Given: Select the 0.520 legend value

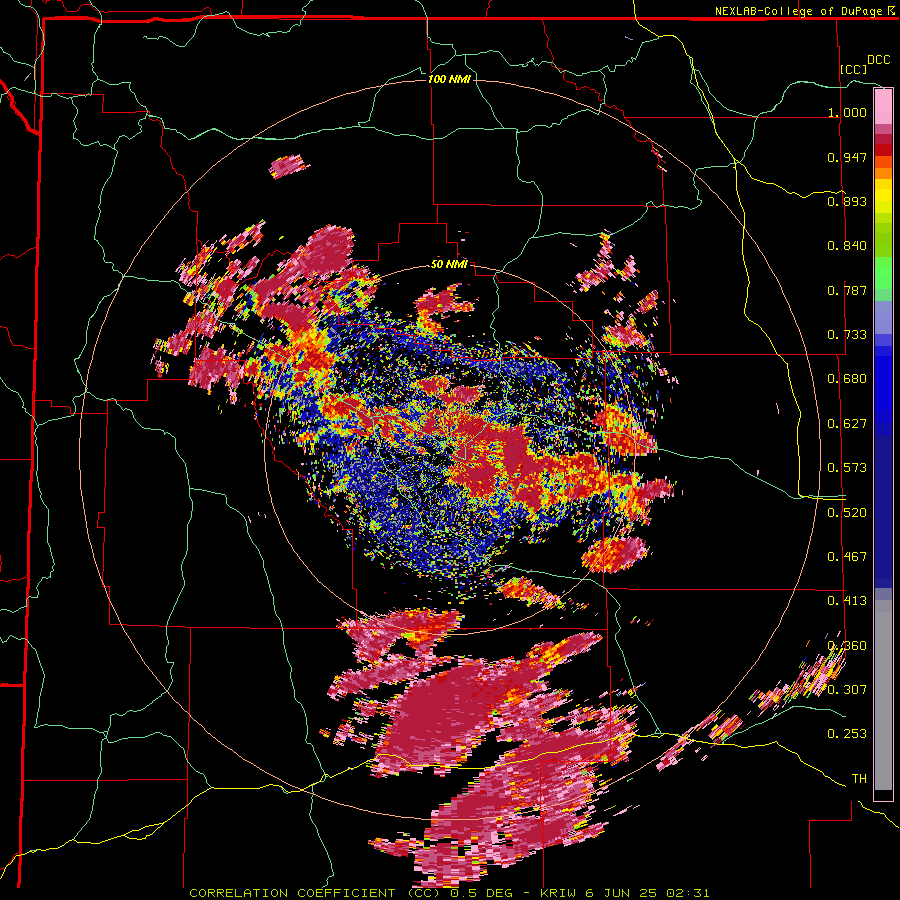Looking at the screenshot, I should [847, 512].
